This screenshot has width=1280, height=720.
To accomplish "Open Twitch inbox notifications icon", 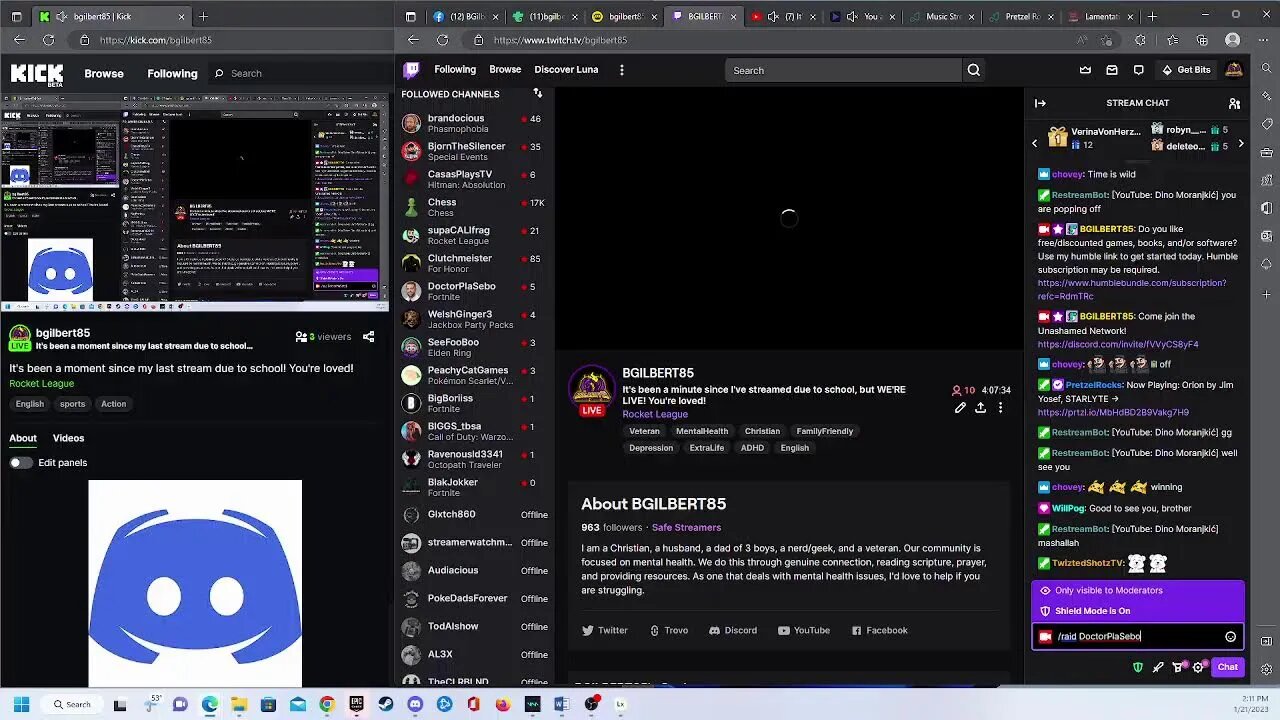I will [1112, 70].
